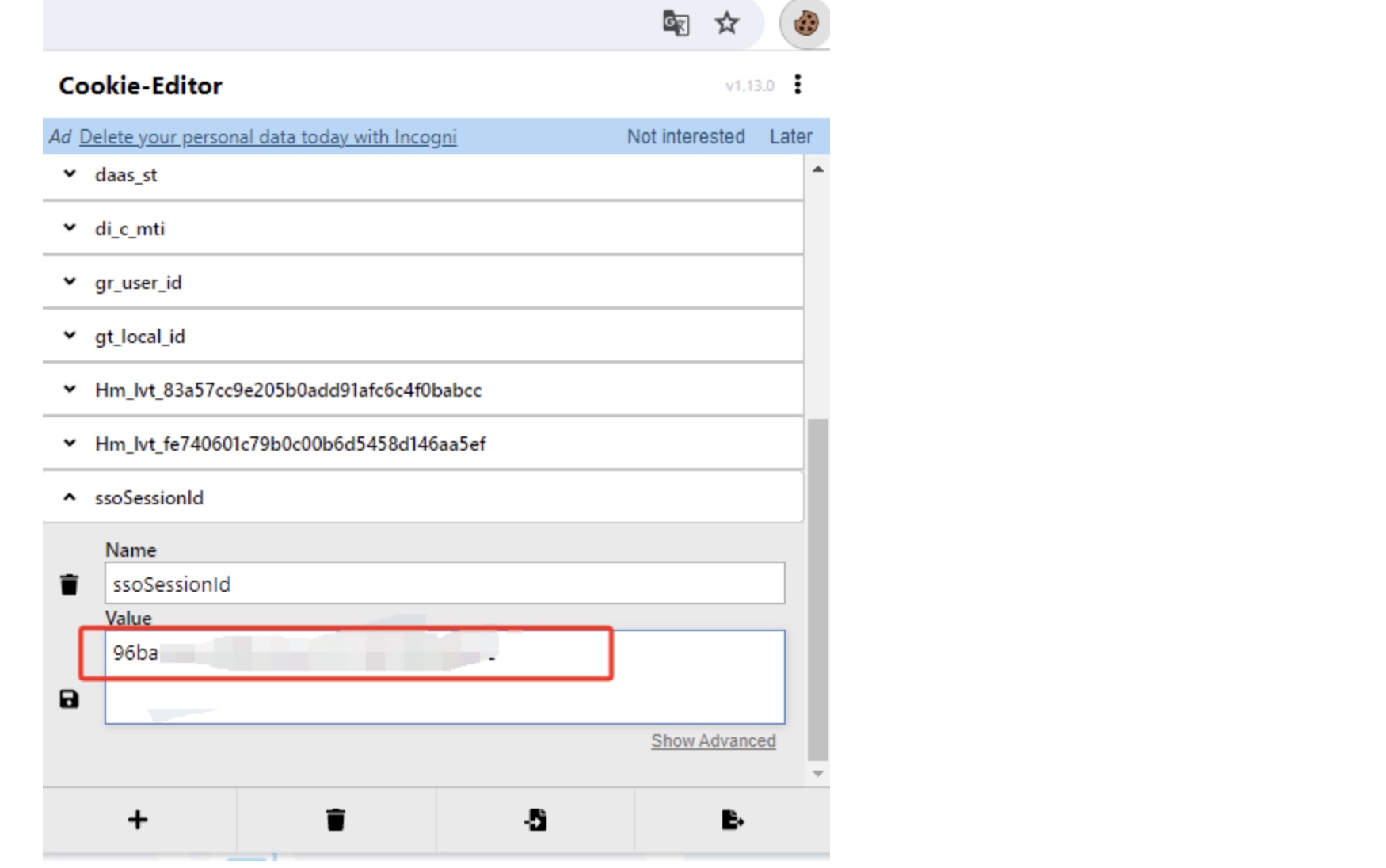Delete all cookies using bottom trash icon
This screenshot has height=868, width=1386.
(x=336, y=820)
